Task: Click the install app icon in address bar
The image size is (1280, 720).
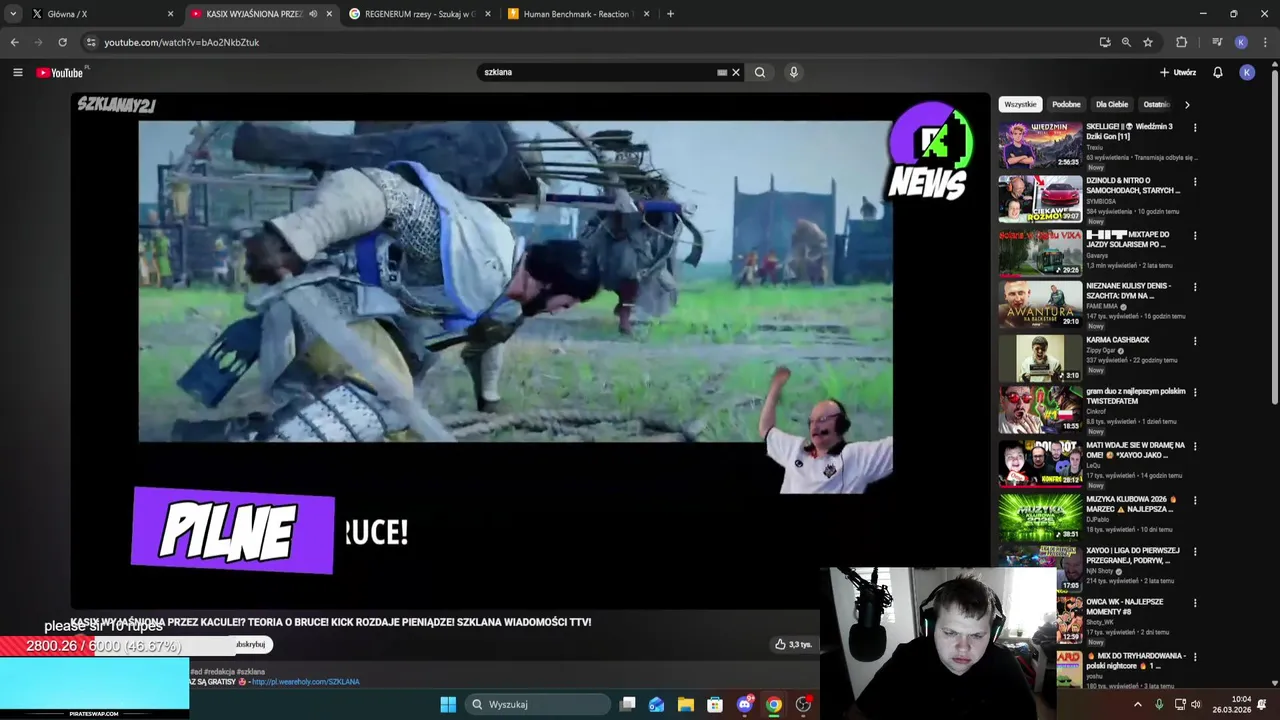Action: pyautogui.click(x=1105, y=42)
